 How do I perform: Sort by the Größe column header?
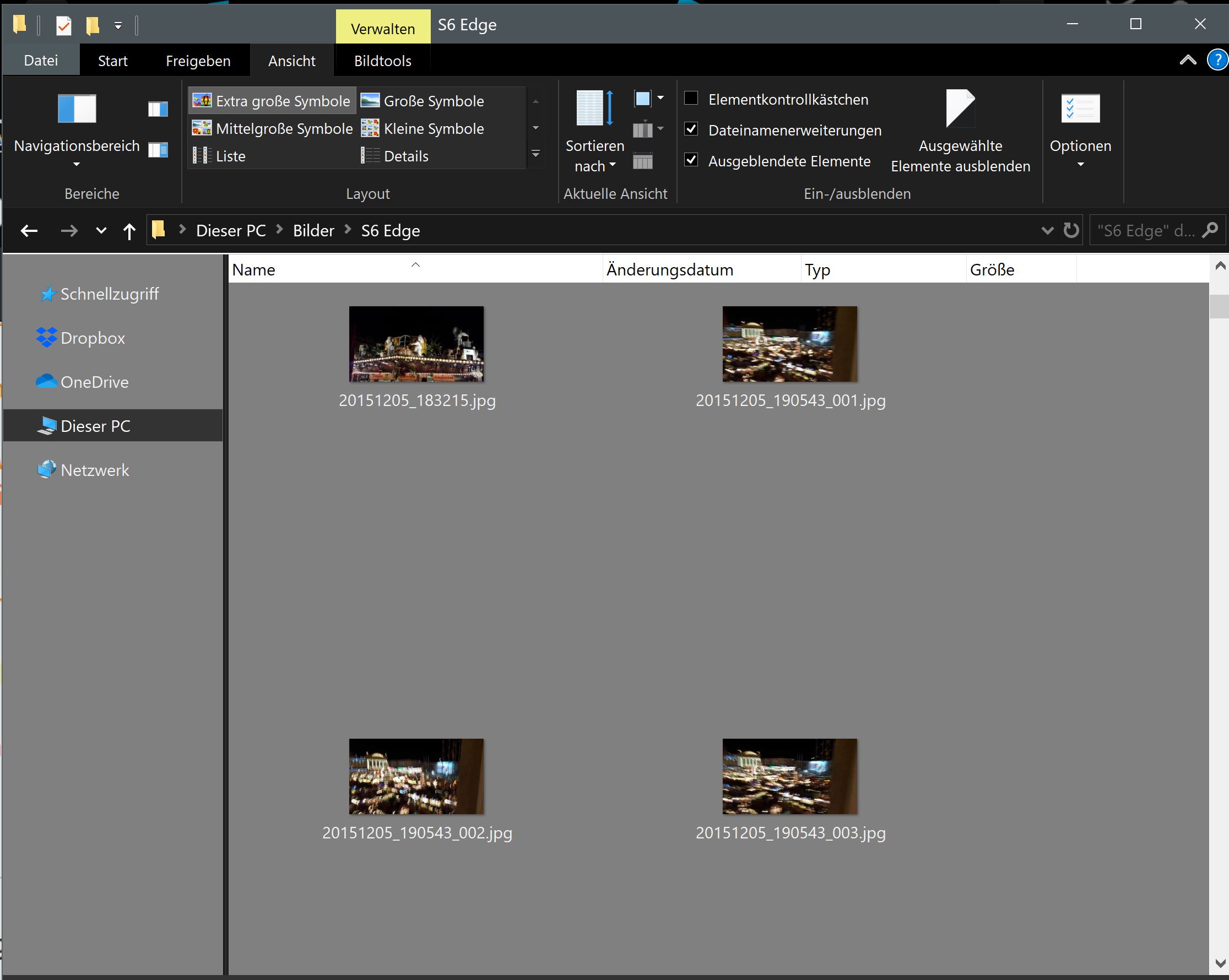click(x=1021, y=270)
